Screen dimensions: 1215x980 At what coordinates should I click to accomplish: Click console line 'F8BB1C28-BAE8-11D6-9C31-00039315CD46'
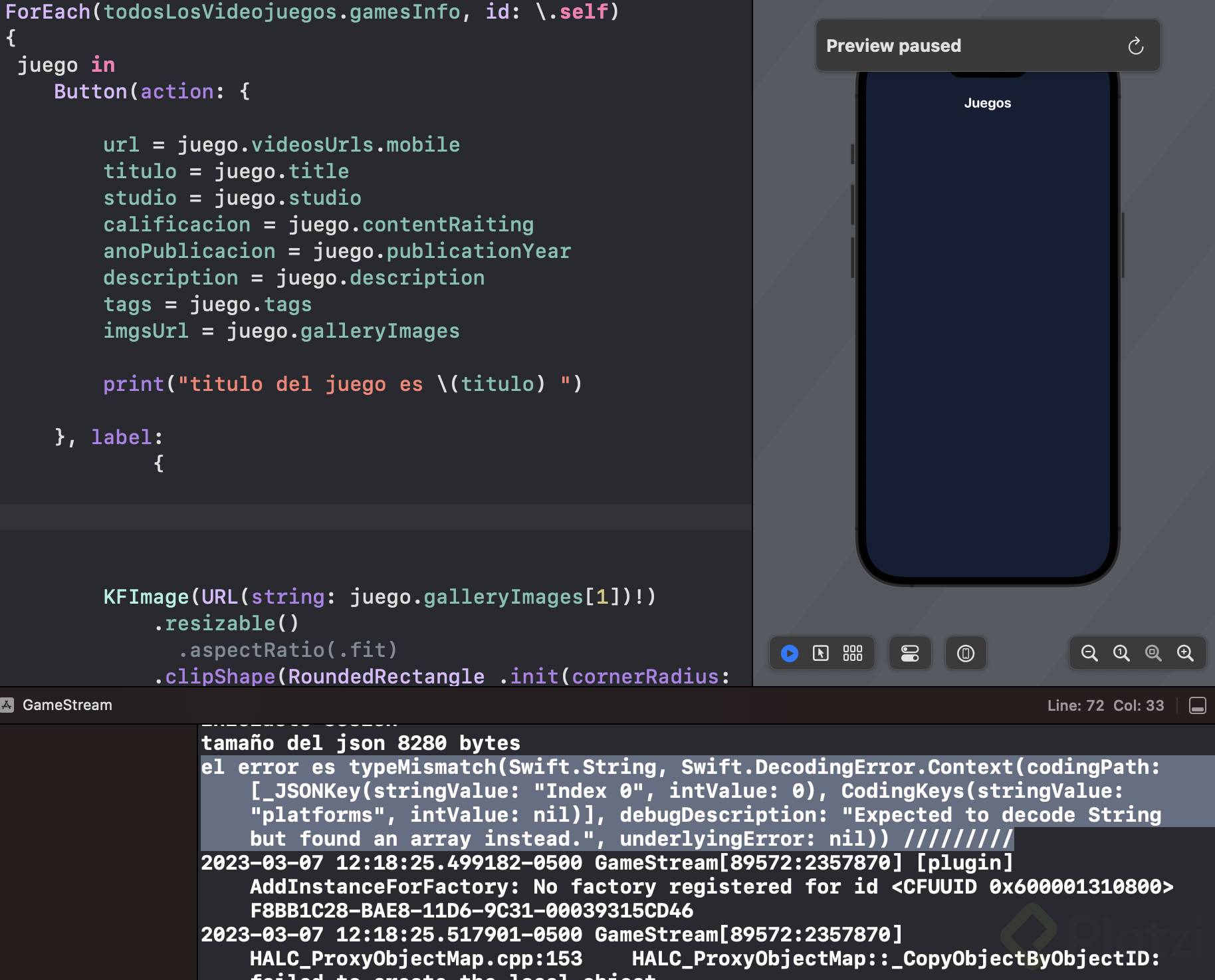point(471,911)
